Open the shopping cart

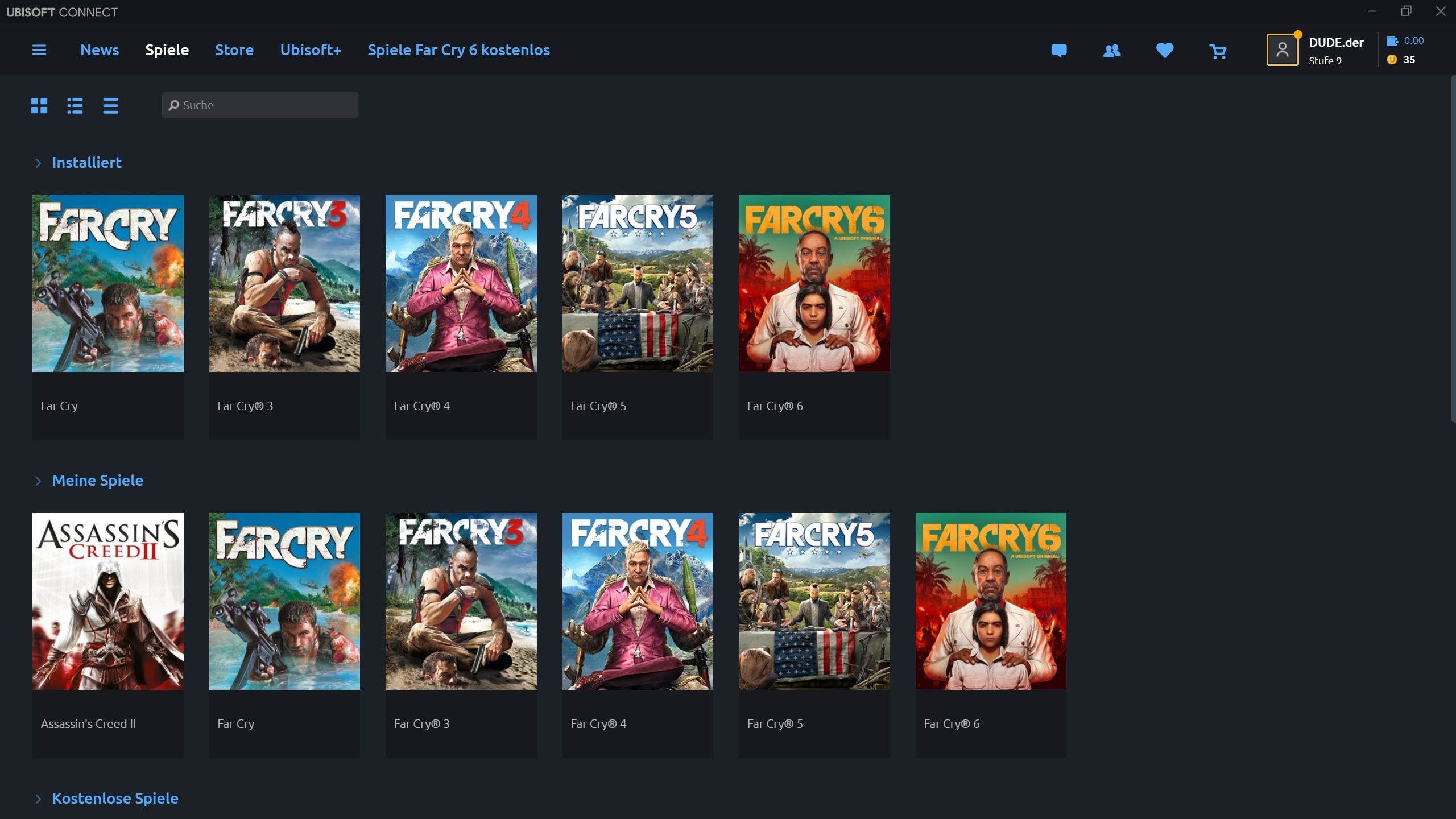(1218, 51)
